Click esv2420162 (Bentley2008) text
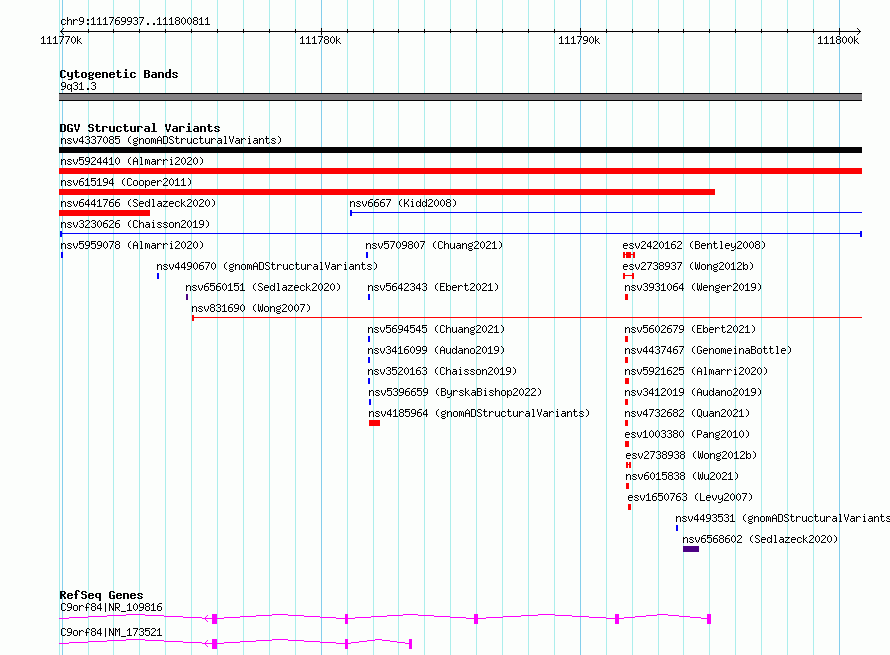Image resolution: width=890 pixels, height=655 pixels. coord(694,245)
